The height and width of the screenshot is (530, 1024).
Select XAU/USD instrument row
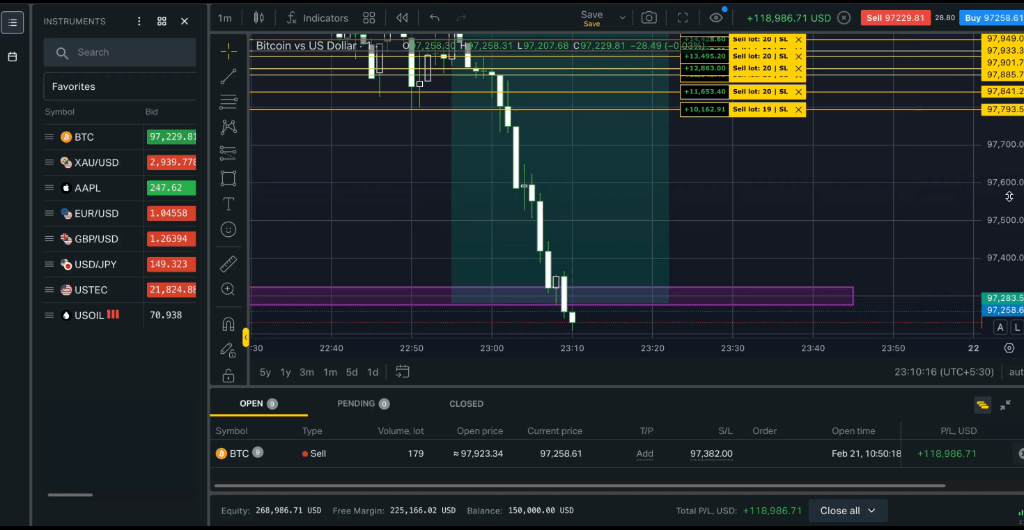(120, 163)
